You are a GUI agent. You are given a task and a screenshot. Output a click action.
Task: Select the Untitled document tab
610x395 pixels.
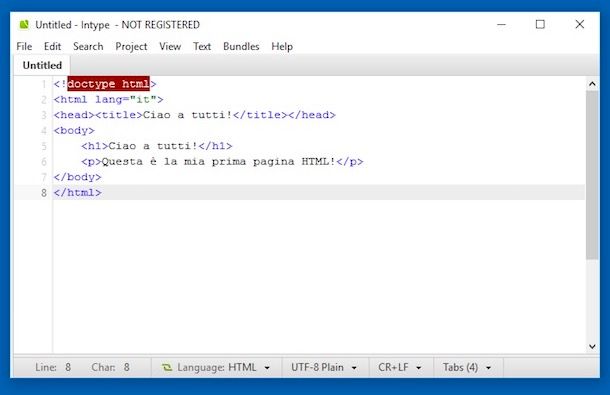(x=42, y=65)
